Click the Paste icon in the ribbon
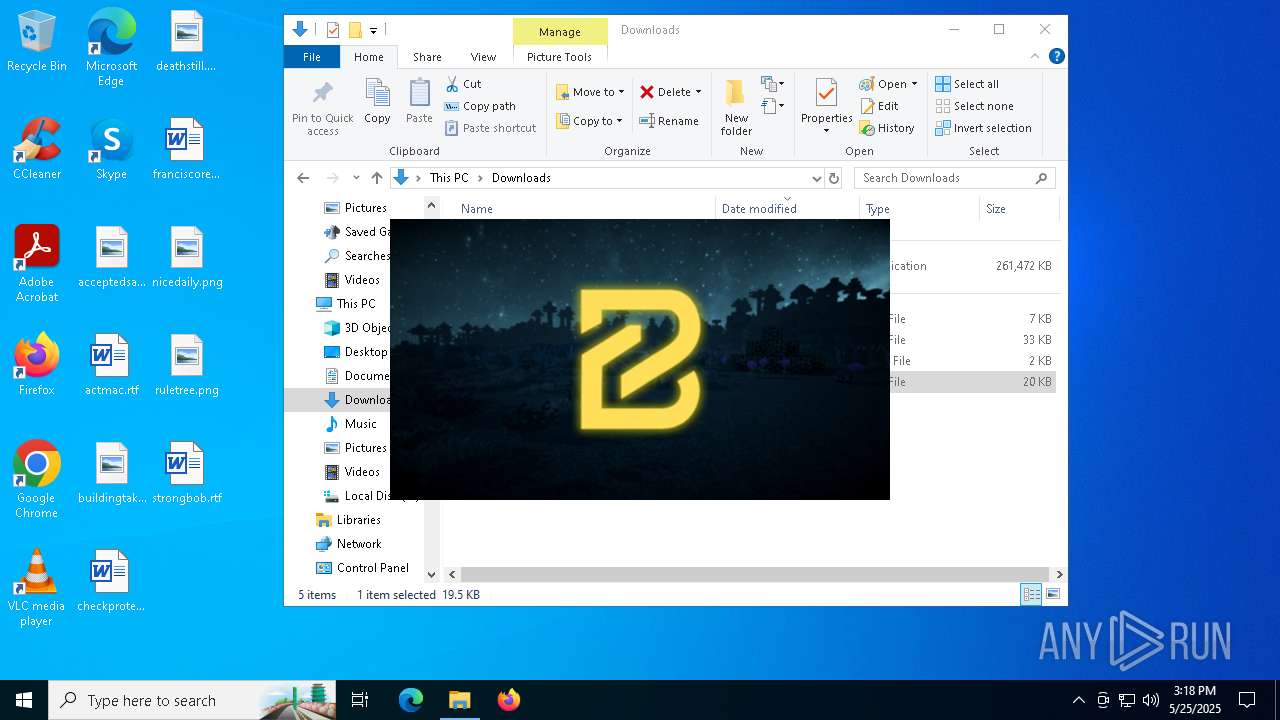 click(x=419, y=102)
